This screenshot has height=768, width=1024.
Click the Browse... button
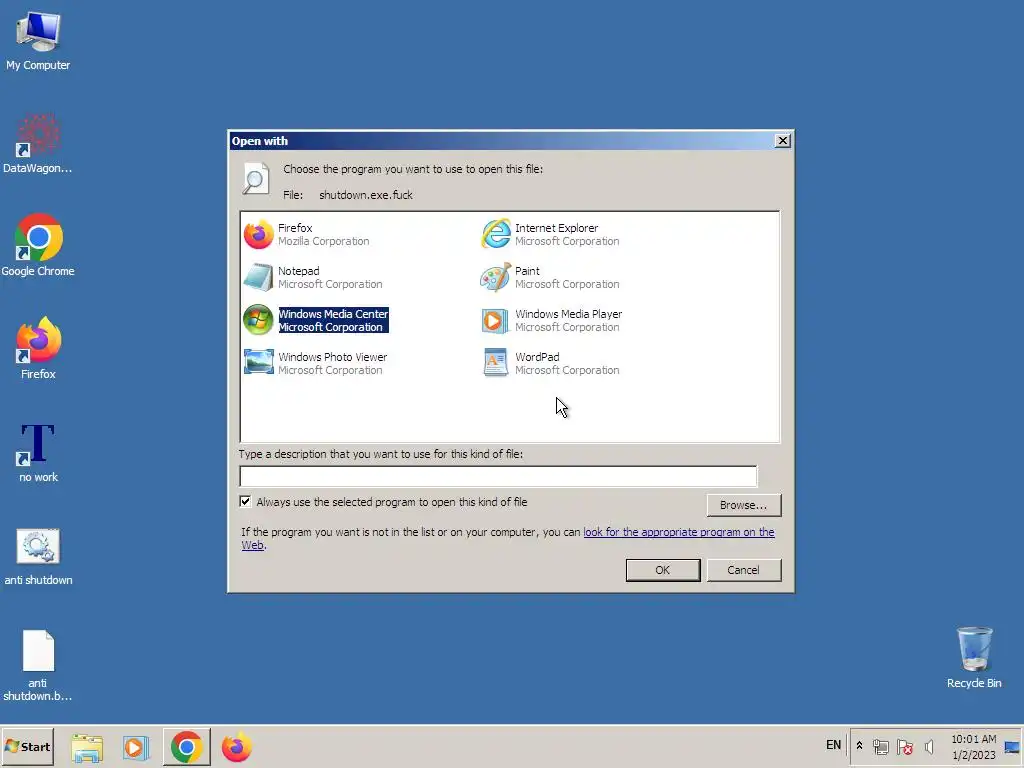pos(743,505)
